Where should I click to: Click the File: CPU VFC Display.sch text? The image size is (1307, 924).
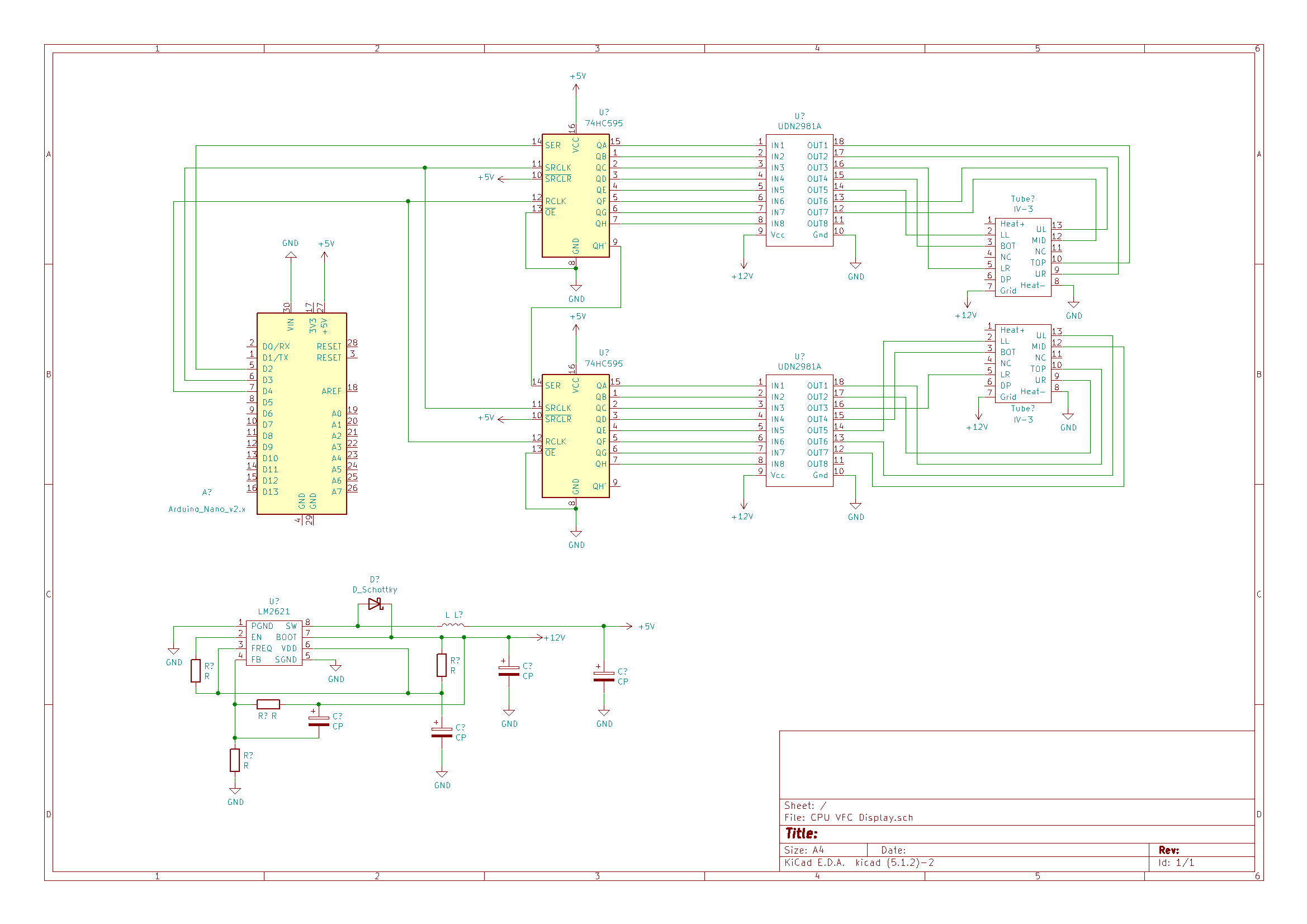tap(848, 818)
